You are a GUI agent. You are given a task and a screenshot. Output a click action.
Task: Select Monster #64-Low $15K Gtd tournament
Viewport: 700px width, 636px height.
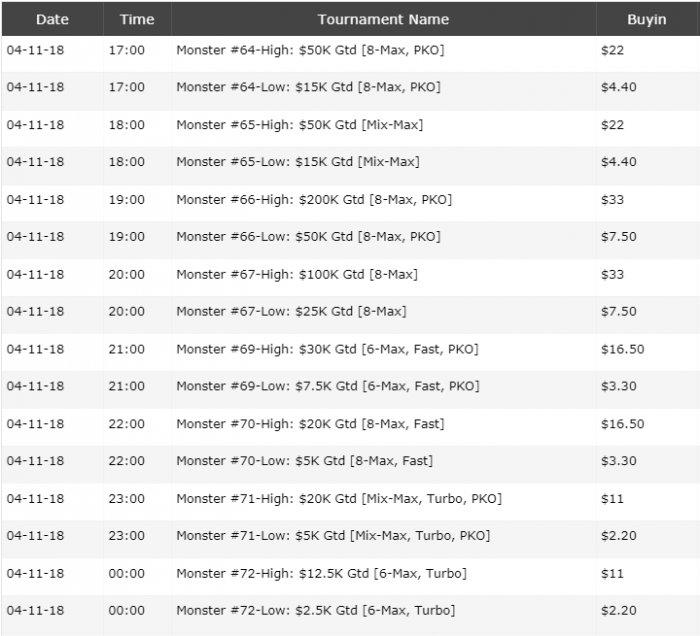pyautogui.click(x=308, y=87)
